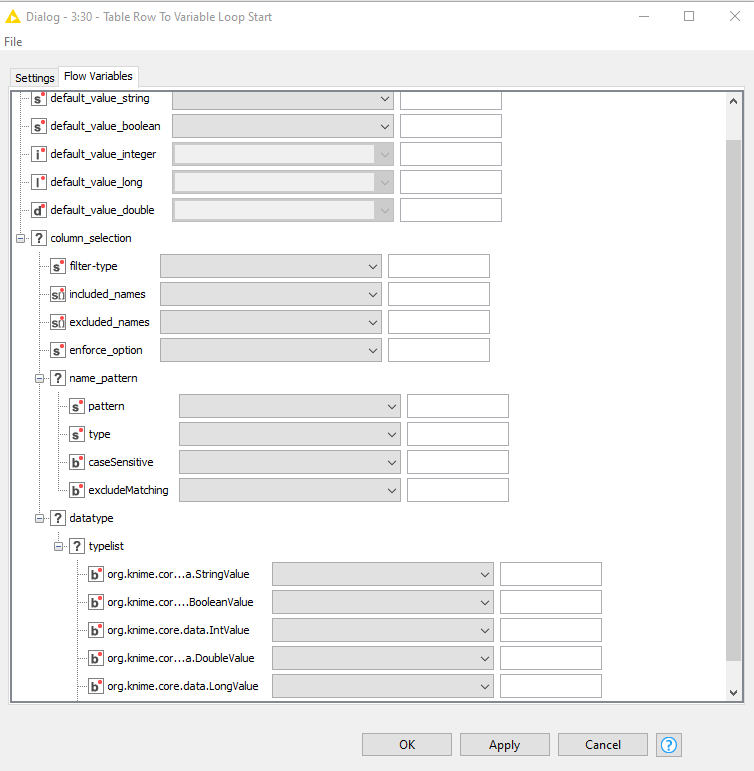This screenshot has width=754, height=771.
Task: Collapse the typelist tree node
Action: pyautogui.click(x=59, y=546)
